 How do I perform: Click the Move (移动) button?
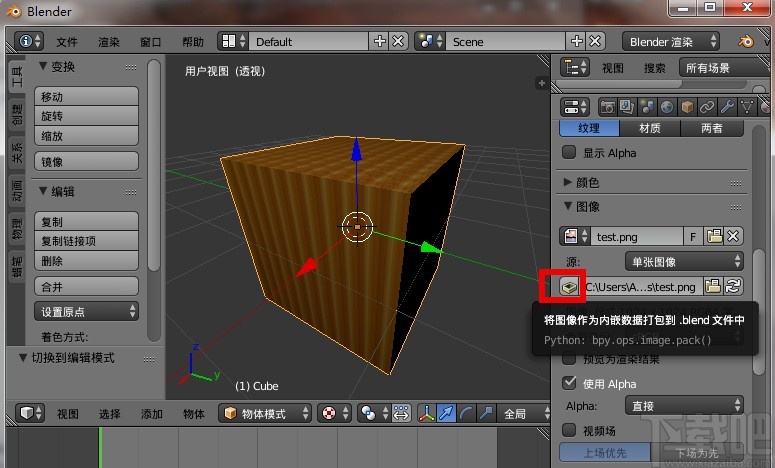(x=86, y=96)
